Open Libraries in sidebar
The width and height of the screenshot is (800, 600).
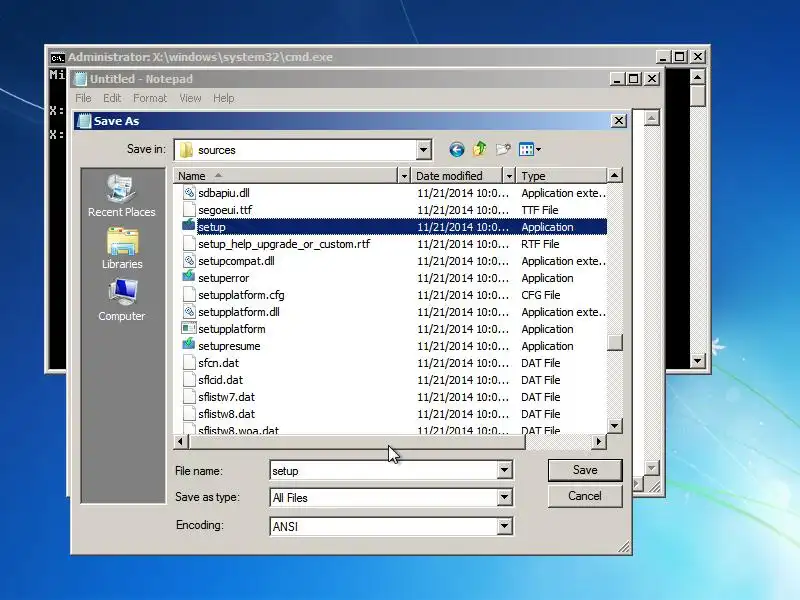(121, 248)
